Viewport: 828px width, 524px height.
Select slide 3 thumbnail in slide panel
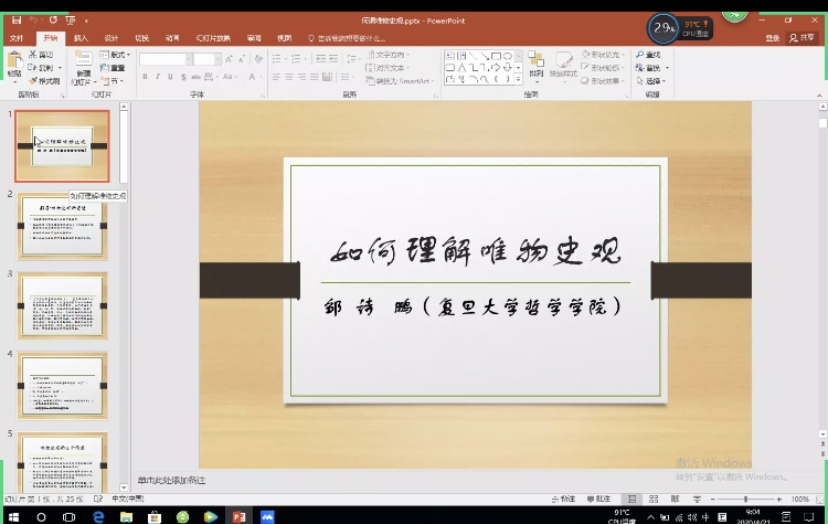pyautogui.click(x=62, y=305)
